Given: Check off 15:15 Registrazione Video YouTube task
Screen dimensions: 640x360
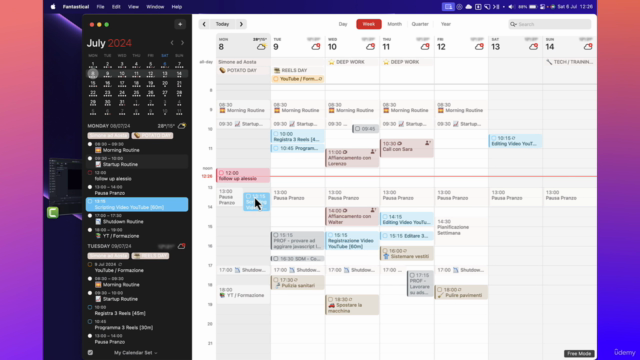Looking at the screenshot, I should point(331,235).
